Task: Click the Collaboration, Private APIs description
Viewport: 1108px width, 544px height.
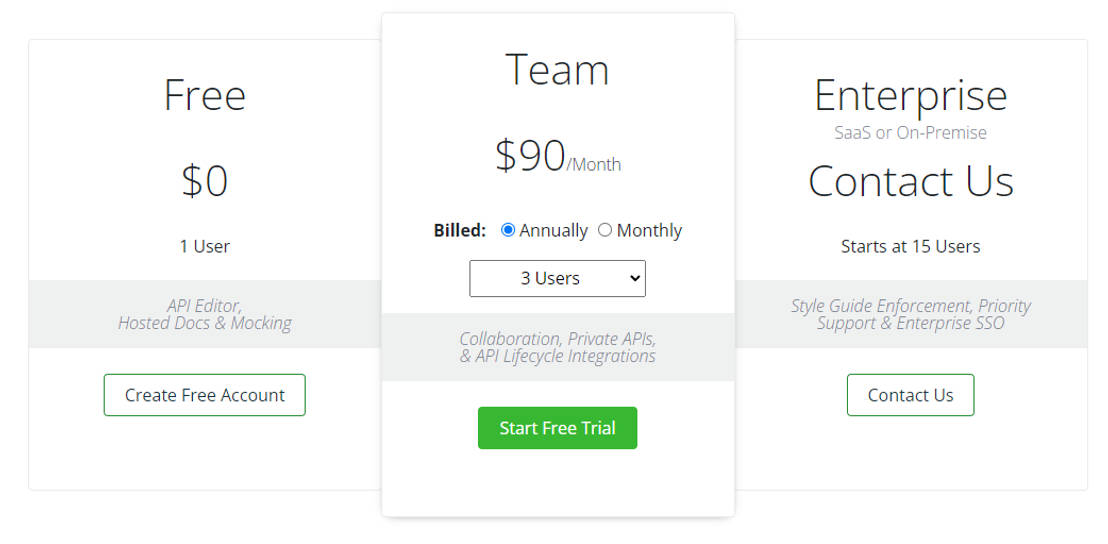Action: tap(557, 347)
